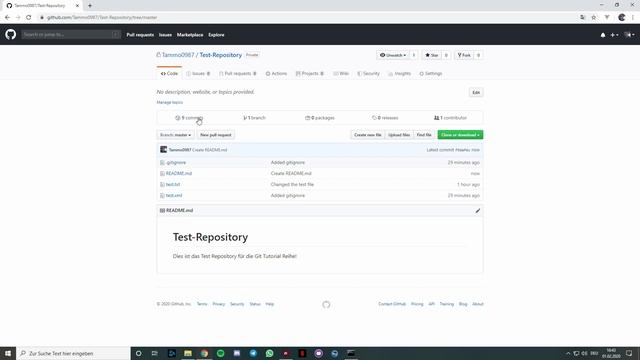
Task: View the 1 branch list
Action: point(254,118)
